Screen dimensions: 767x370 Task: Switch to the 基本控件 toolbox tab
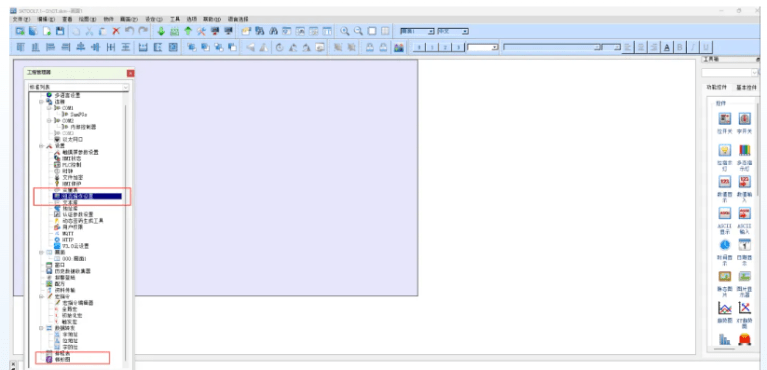coord(747,88)
